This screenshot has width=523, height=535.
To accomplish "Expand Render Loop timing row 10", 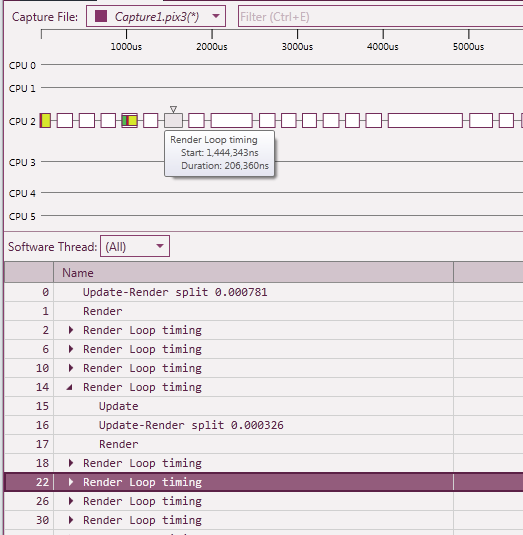I will click(71, 368).
